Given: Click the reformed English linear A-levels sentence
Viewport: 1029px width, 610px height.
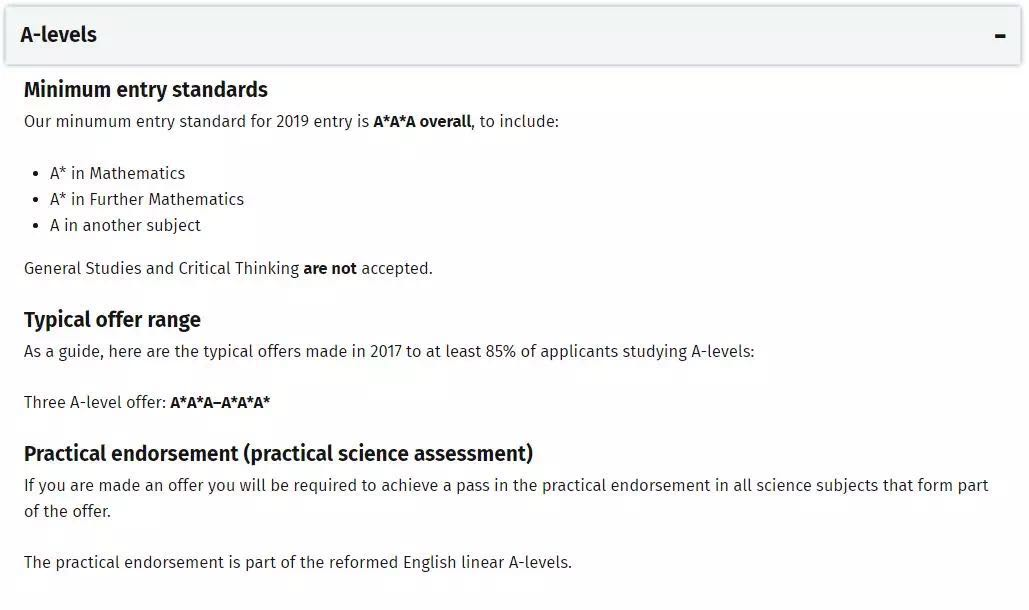Looking at the screenshot, I should point(297,562).
